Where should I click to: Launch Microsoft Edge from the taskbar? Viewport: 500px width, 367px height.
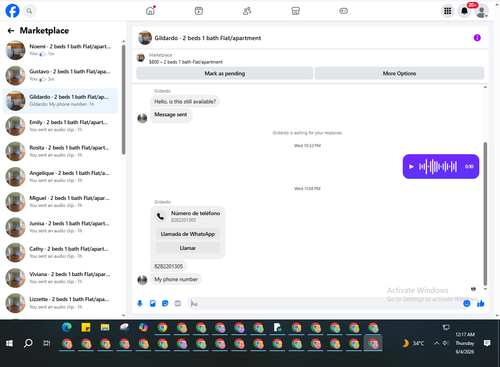pos(67,328)
